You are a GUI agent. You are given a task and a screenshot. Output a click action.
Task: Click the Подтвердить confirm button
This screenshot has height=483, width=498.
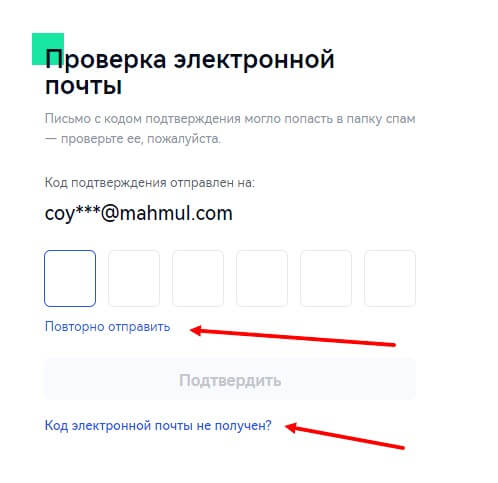(x=230, y=379)
